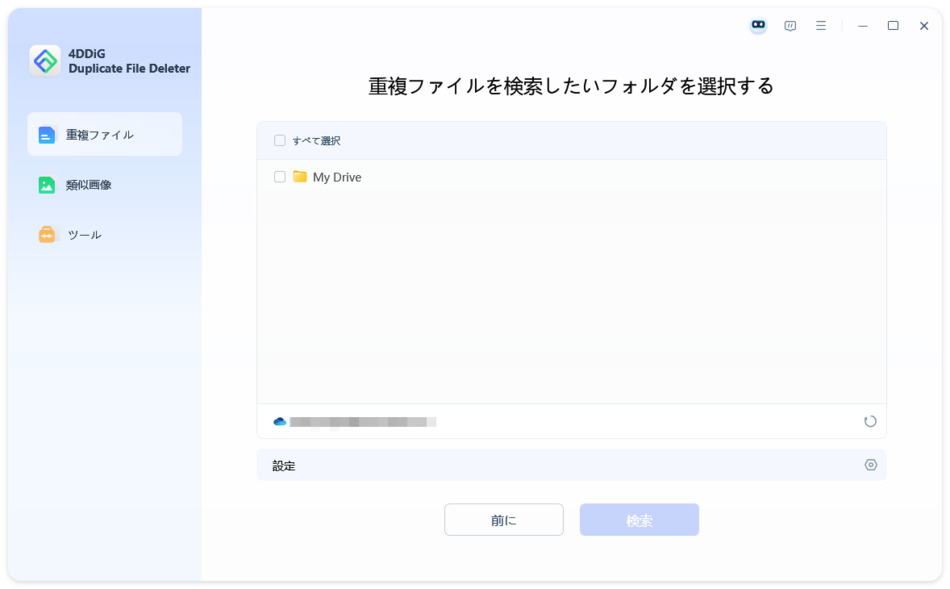Viewport: 950px width, 589px height.
Task: Check the すべて選択 checkbox
Action: (279, 141)
